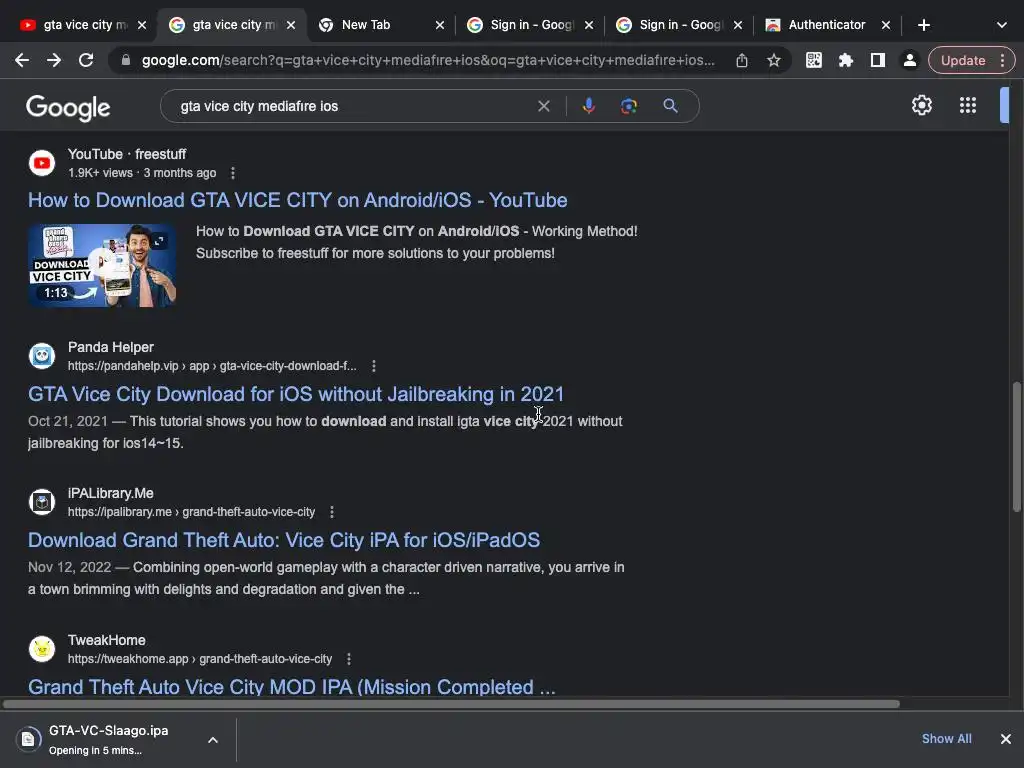Reload the current page
Viewport: 1024px width, 768px height.
point(86,60)
